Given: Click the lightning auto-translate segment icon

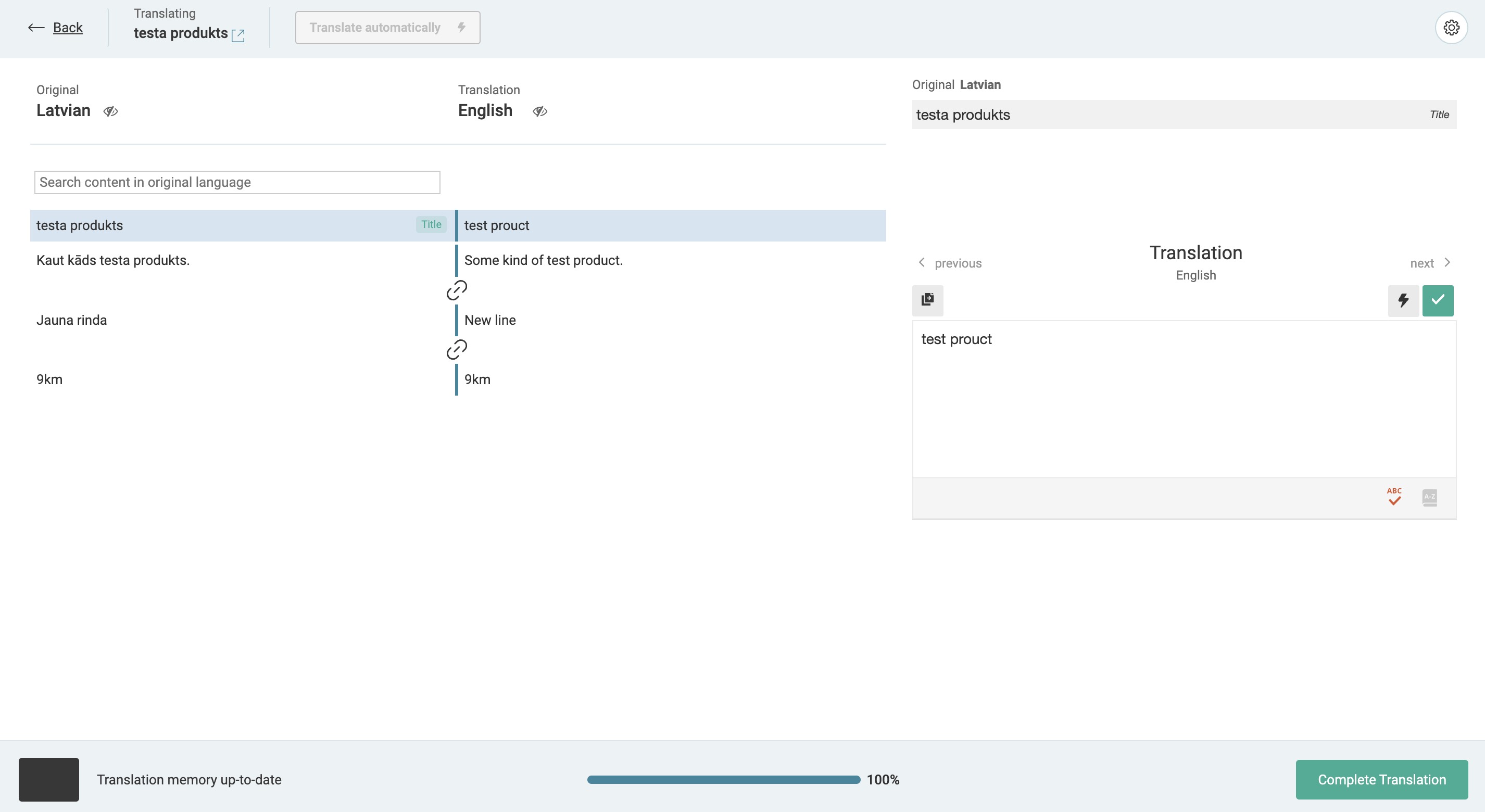Looking at the screenshot, I should click(1403, 300).
